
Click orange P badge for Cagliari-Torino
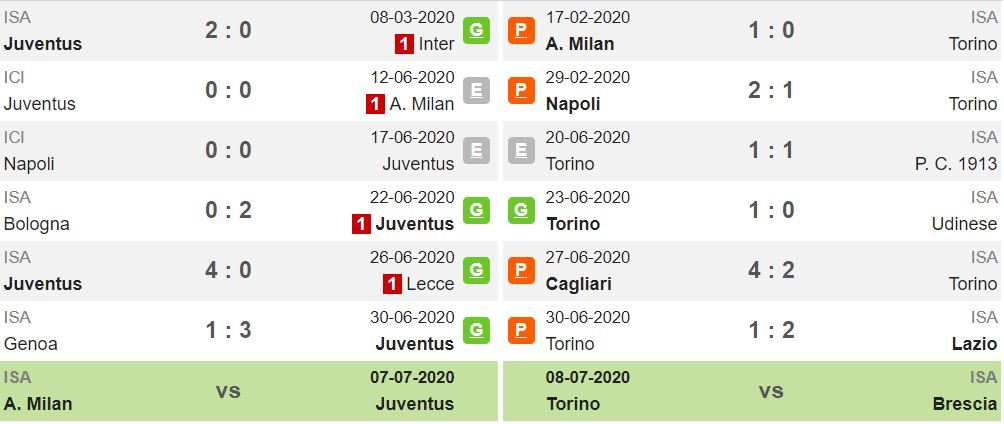521,271
